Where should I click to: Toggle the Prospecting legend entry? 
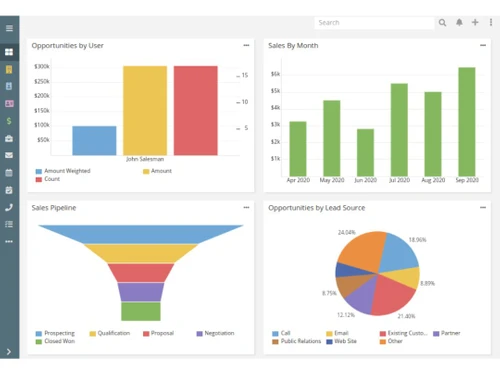(x=55, y=333)
